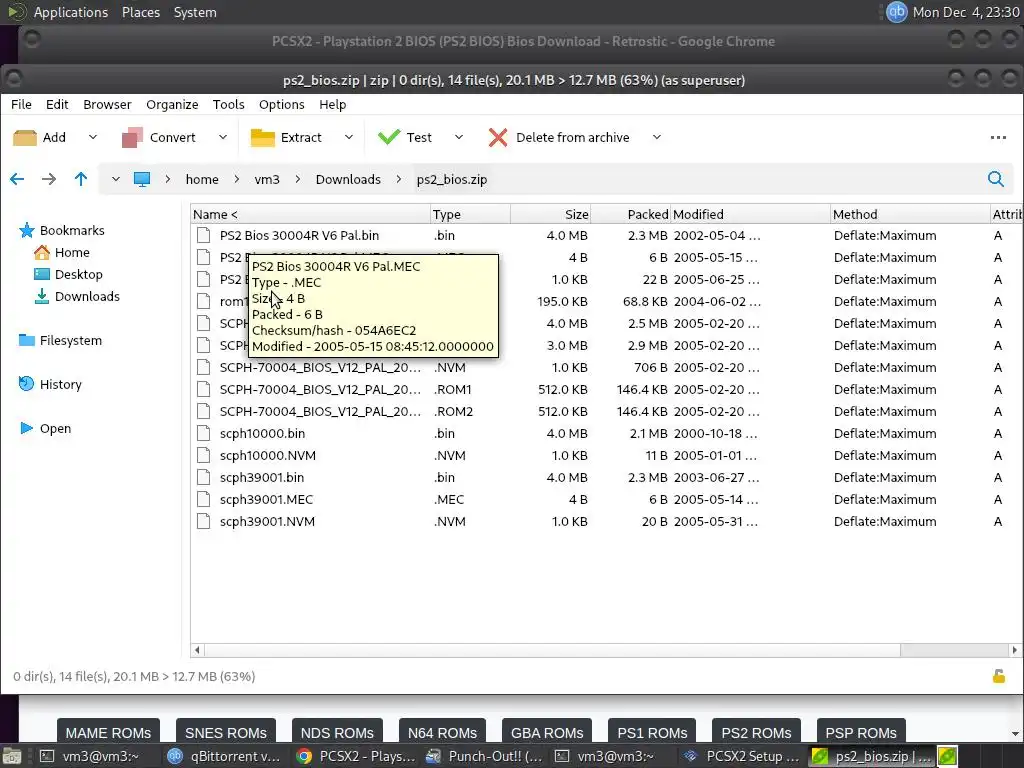Screen dimensions: 1024x768
Task: Expand the breadcrumb chevron after vm3
Action: (x=298, y=179)
